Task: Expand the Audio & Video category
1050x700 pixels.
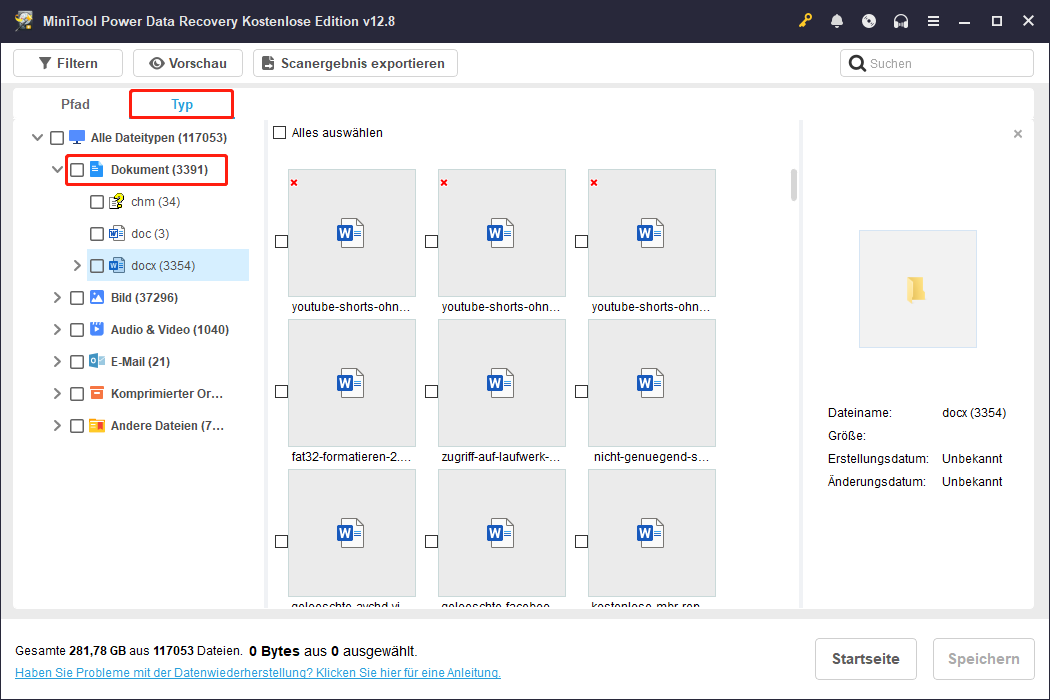Action: (57, 329)
